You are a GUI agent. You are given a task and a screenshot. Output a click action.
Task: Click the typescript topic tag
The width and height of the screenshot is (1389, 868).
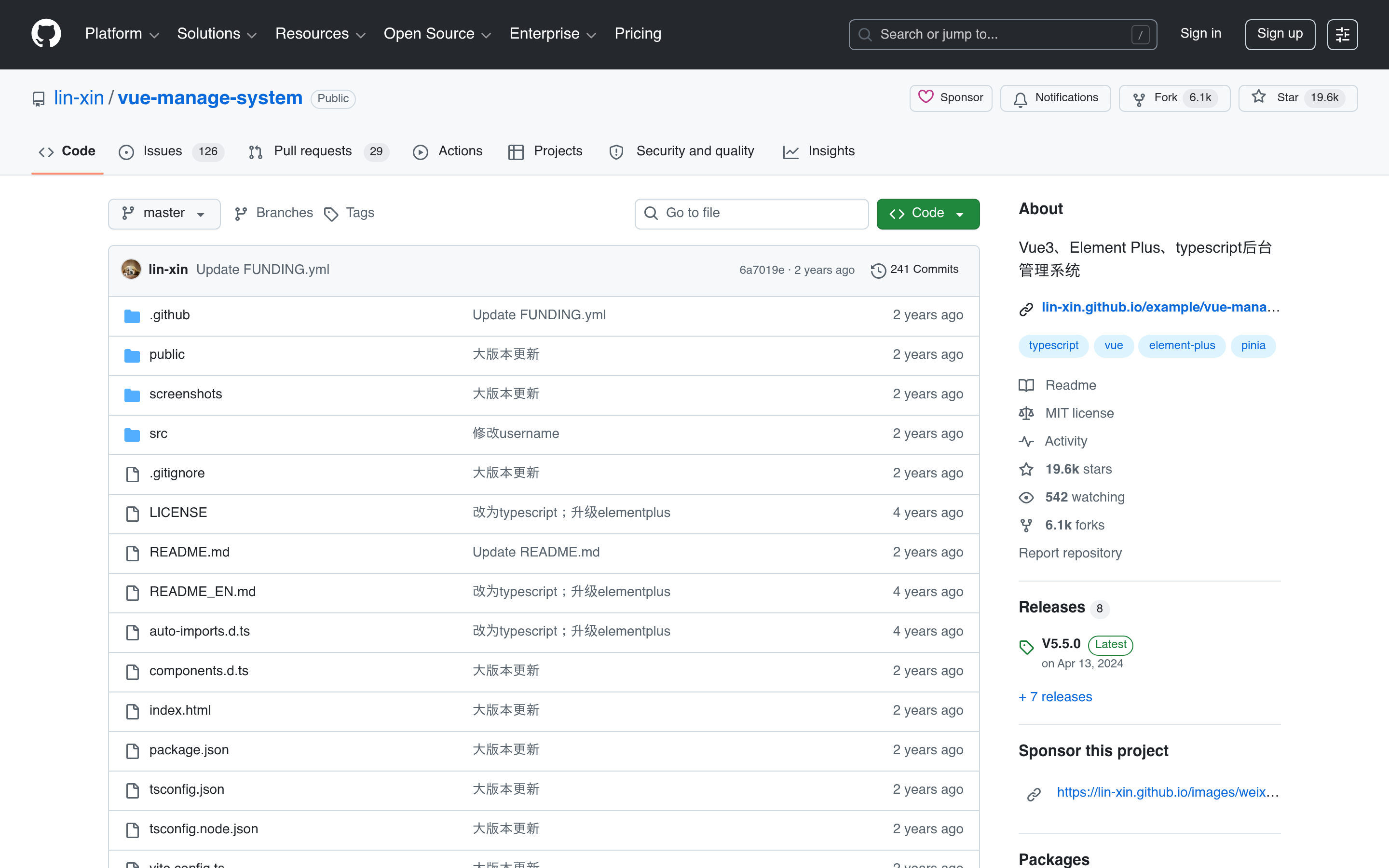[x=1053, y=346]
